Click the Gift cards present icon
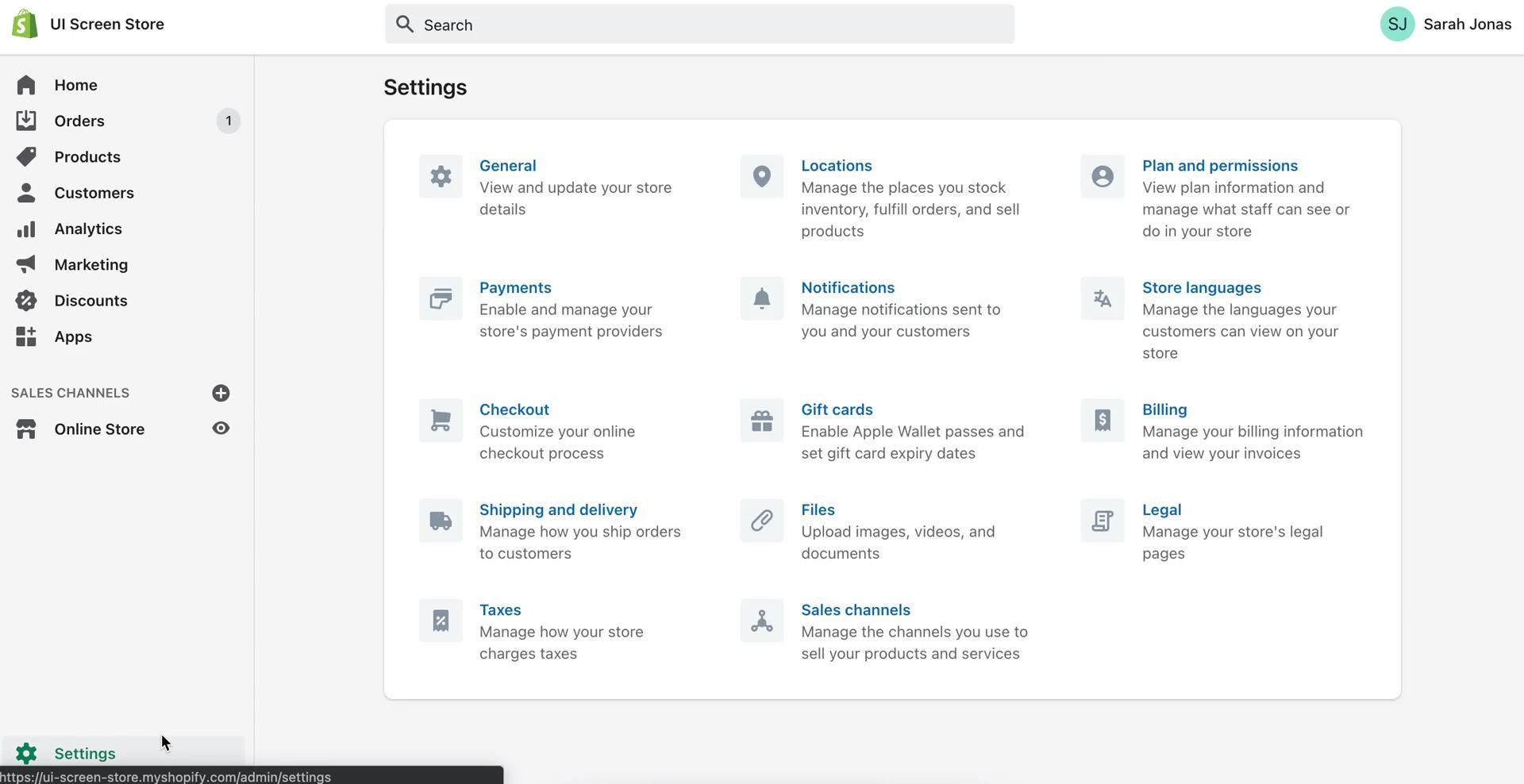The image size is (1524, 784). (x=761, y=421)
